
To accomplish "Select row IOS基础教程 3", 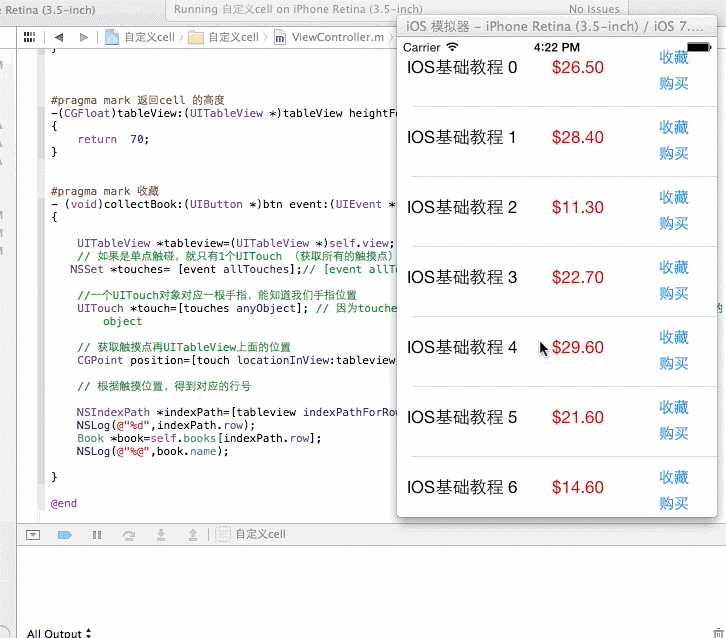I will click(557, 281).
